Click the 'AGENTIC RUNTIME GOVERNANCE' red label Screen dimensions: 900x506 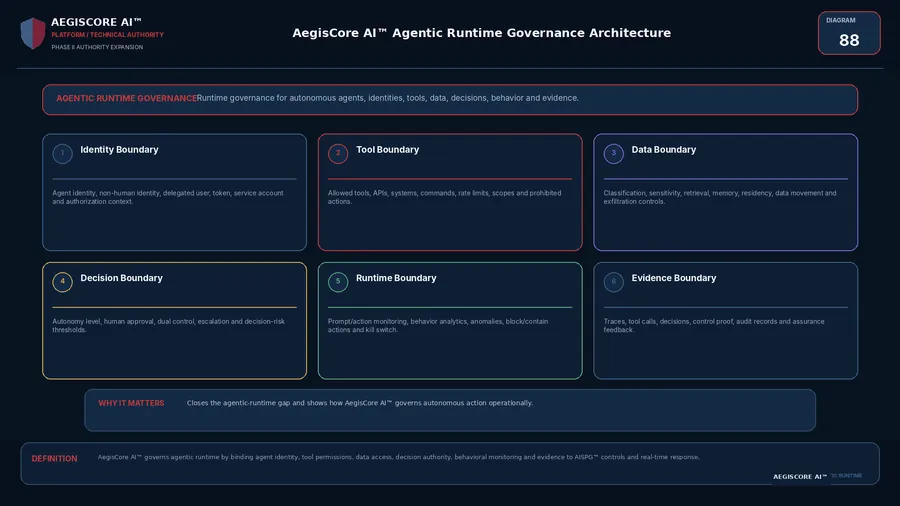126,99
